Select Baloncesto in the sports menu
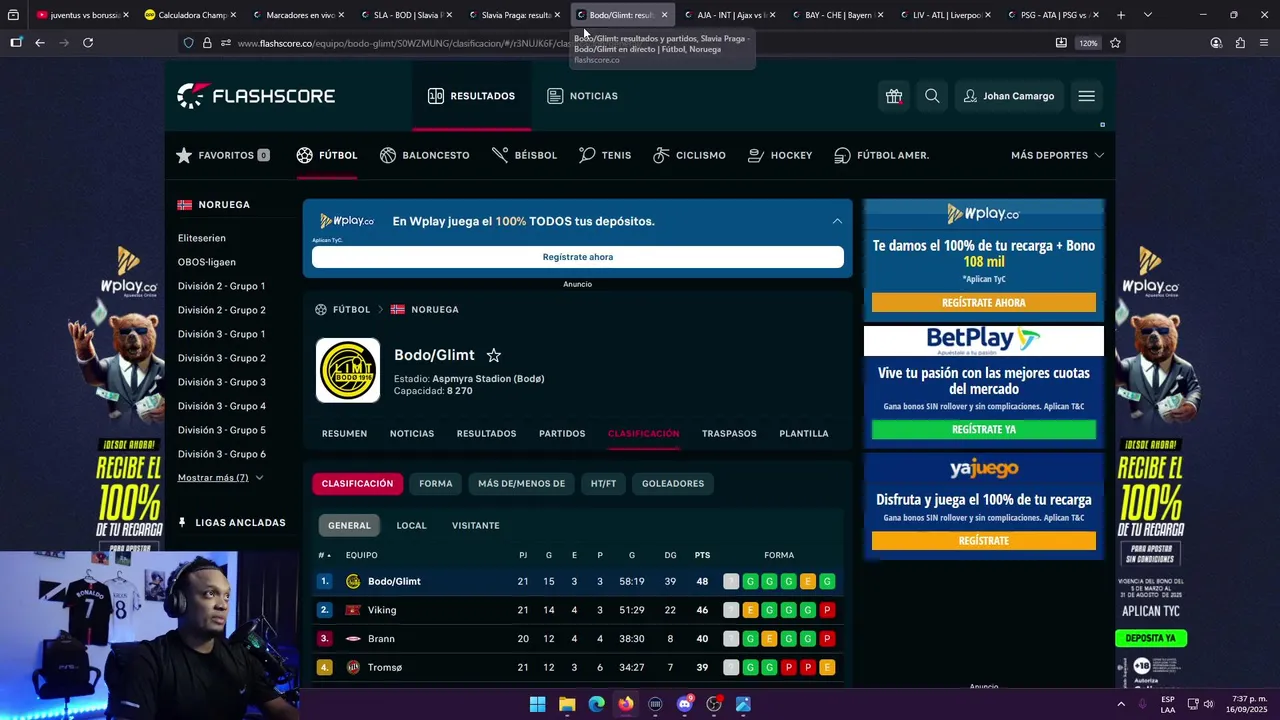The width and height of the screenshot is (1280, 720). [424, 155]
